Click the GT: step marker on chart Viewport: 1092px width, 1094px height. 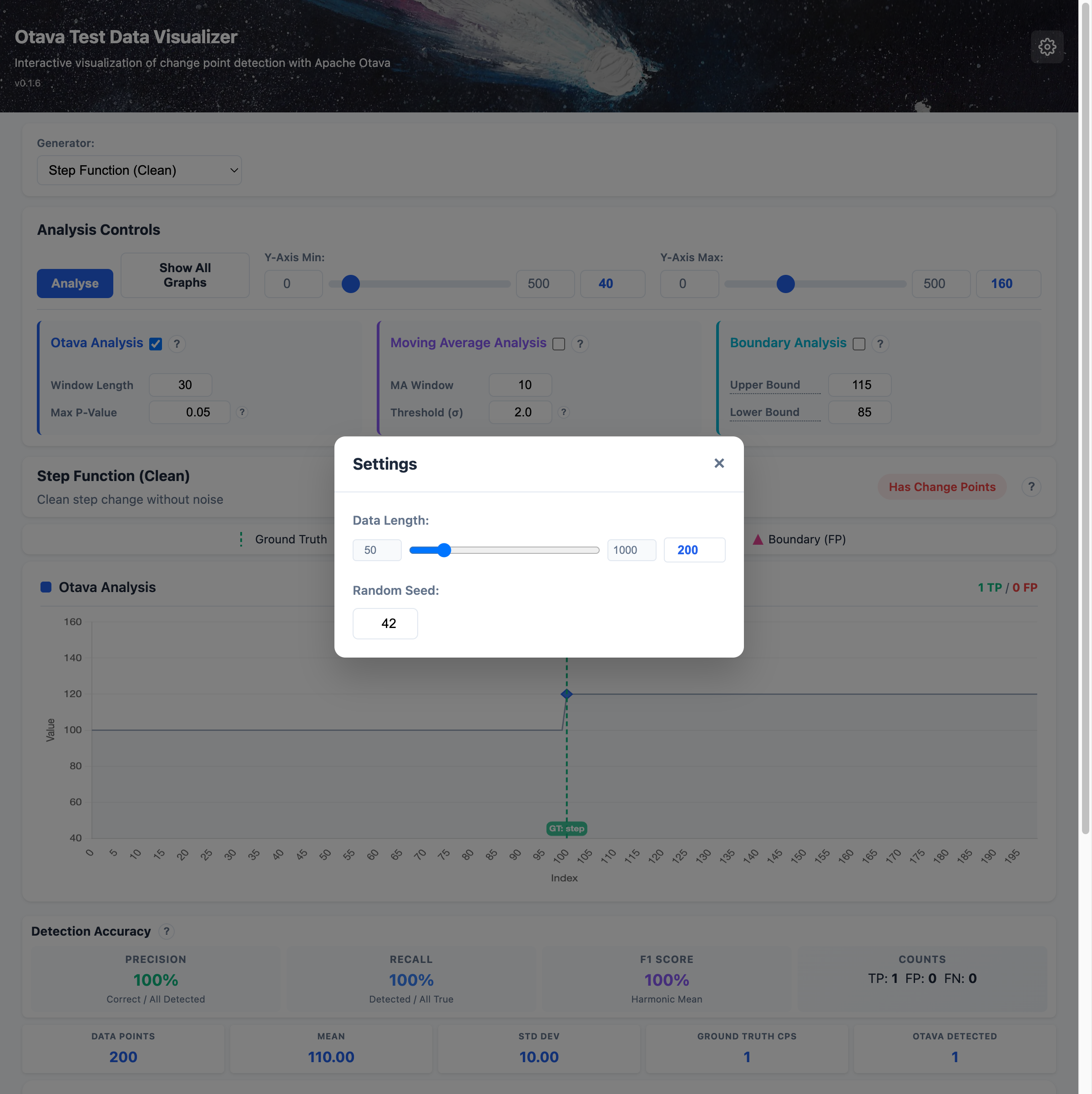[566, 828]
